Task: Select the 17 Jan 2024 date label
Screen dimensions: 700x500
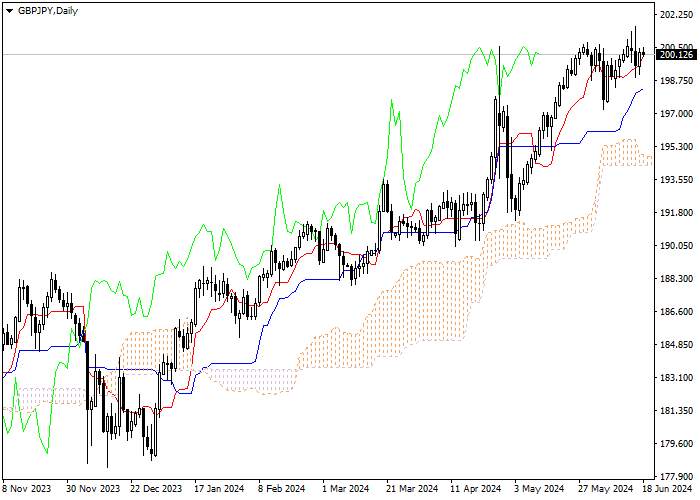Action: (219, 488)
